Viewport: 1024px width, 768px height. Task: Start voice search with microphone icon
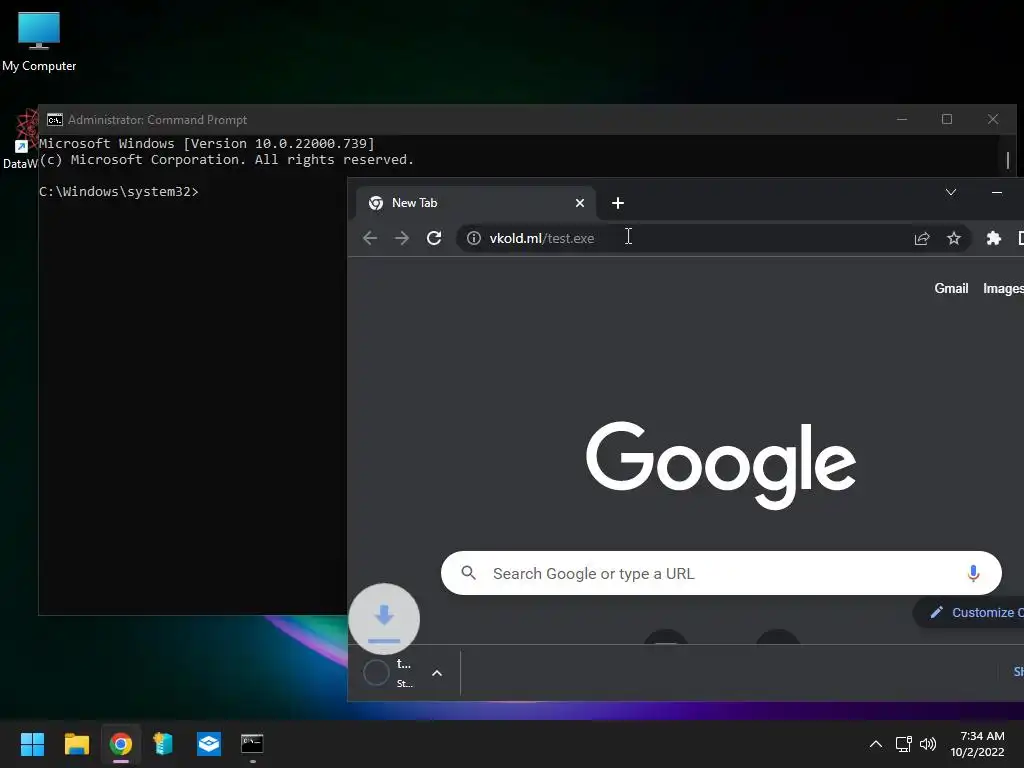tap(973, 573)
